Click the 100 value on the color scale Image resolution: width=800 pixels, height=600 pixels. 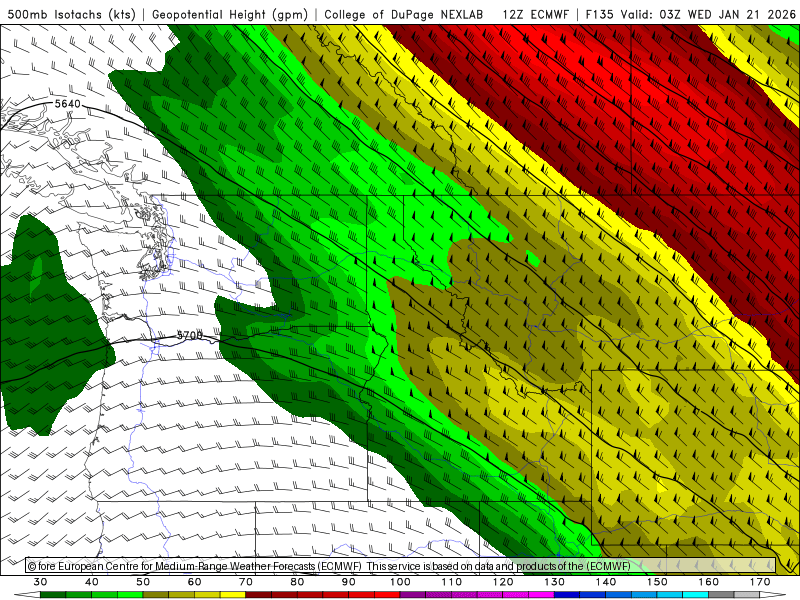coord(401,582)
